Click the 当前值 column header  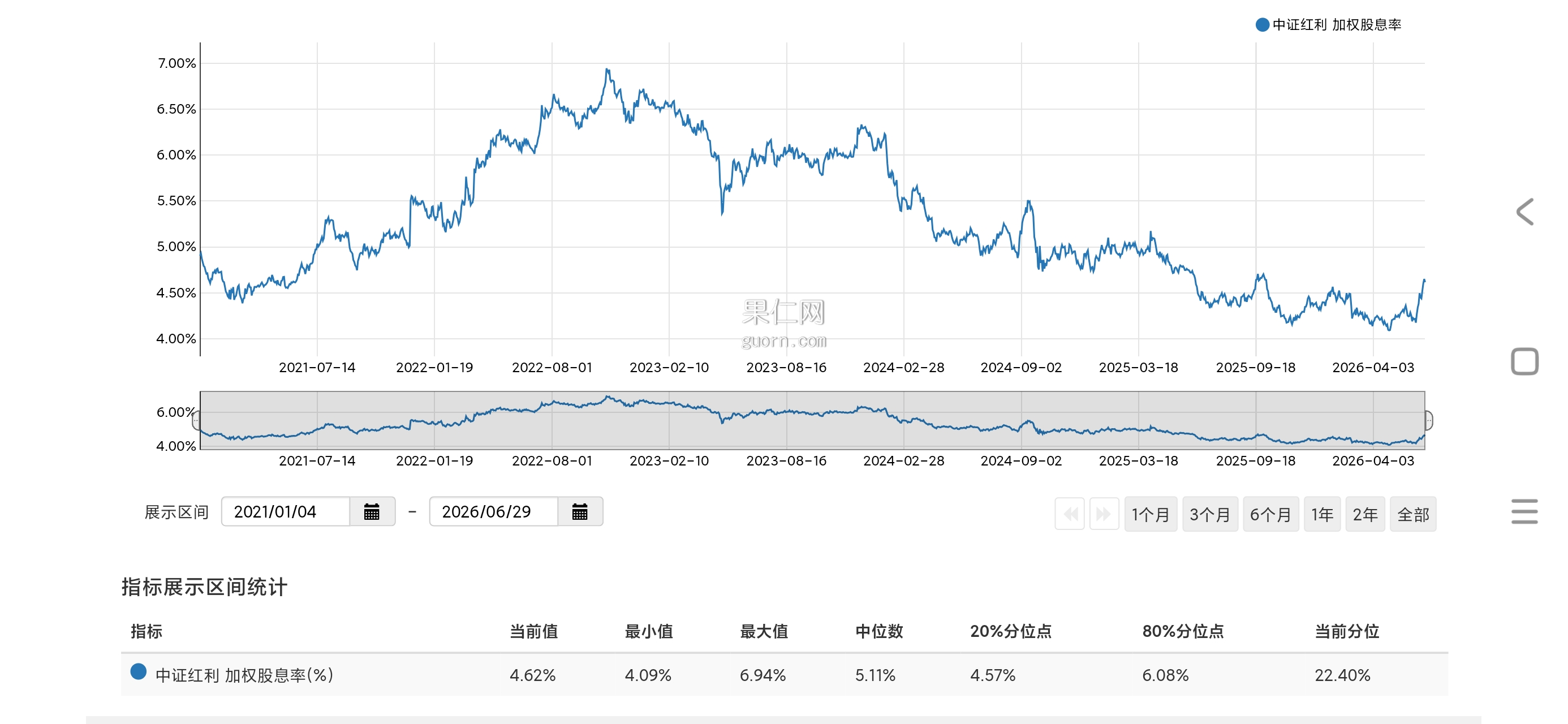tap(534, 631)
